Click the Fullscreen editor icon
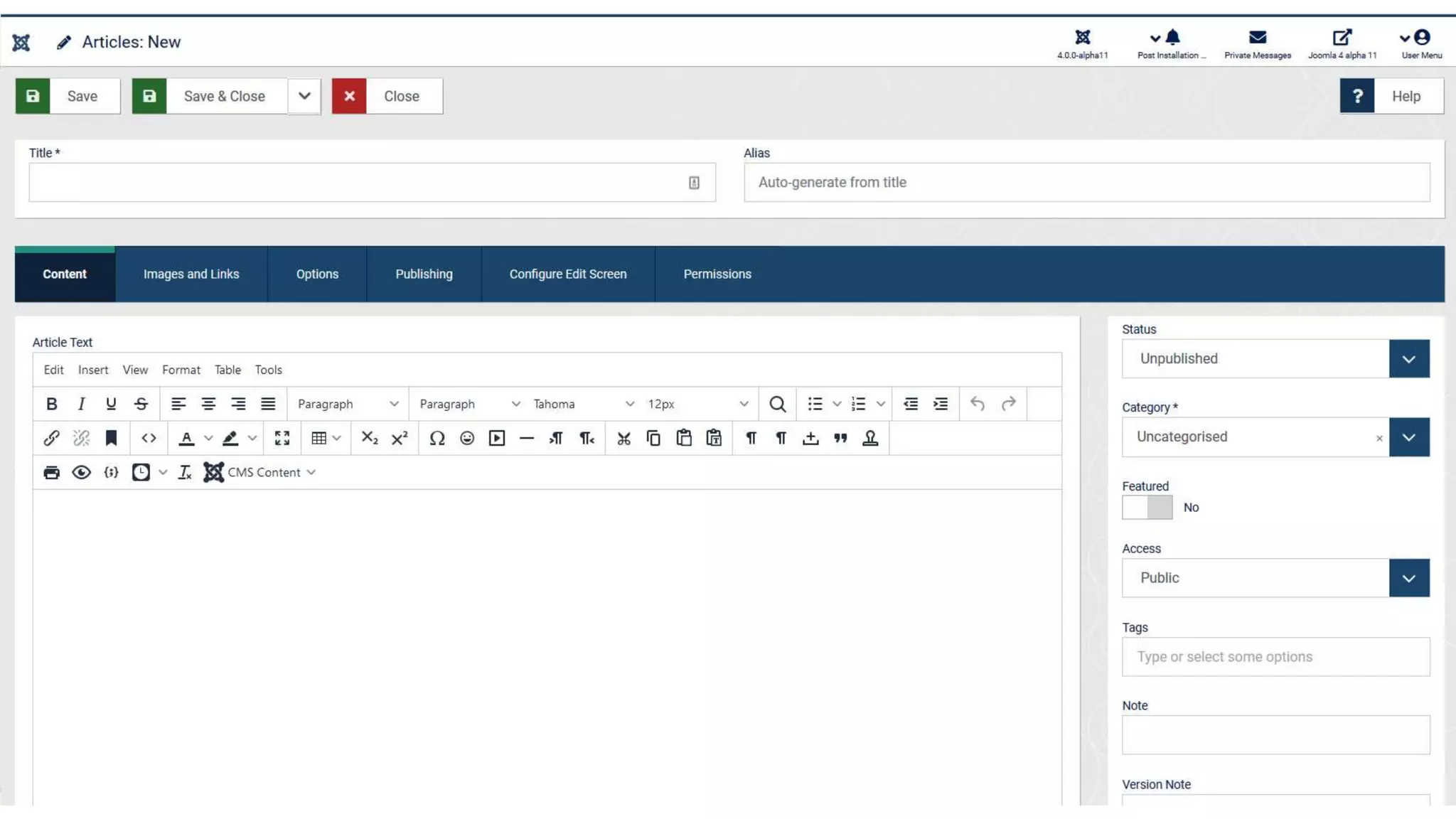The image size is (1456, 819). 282,438
